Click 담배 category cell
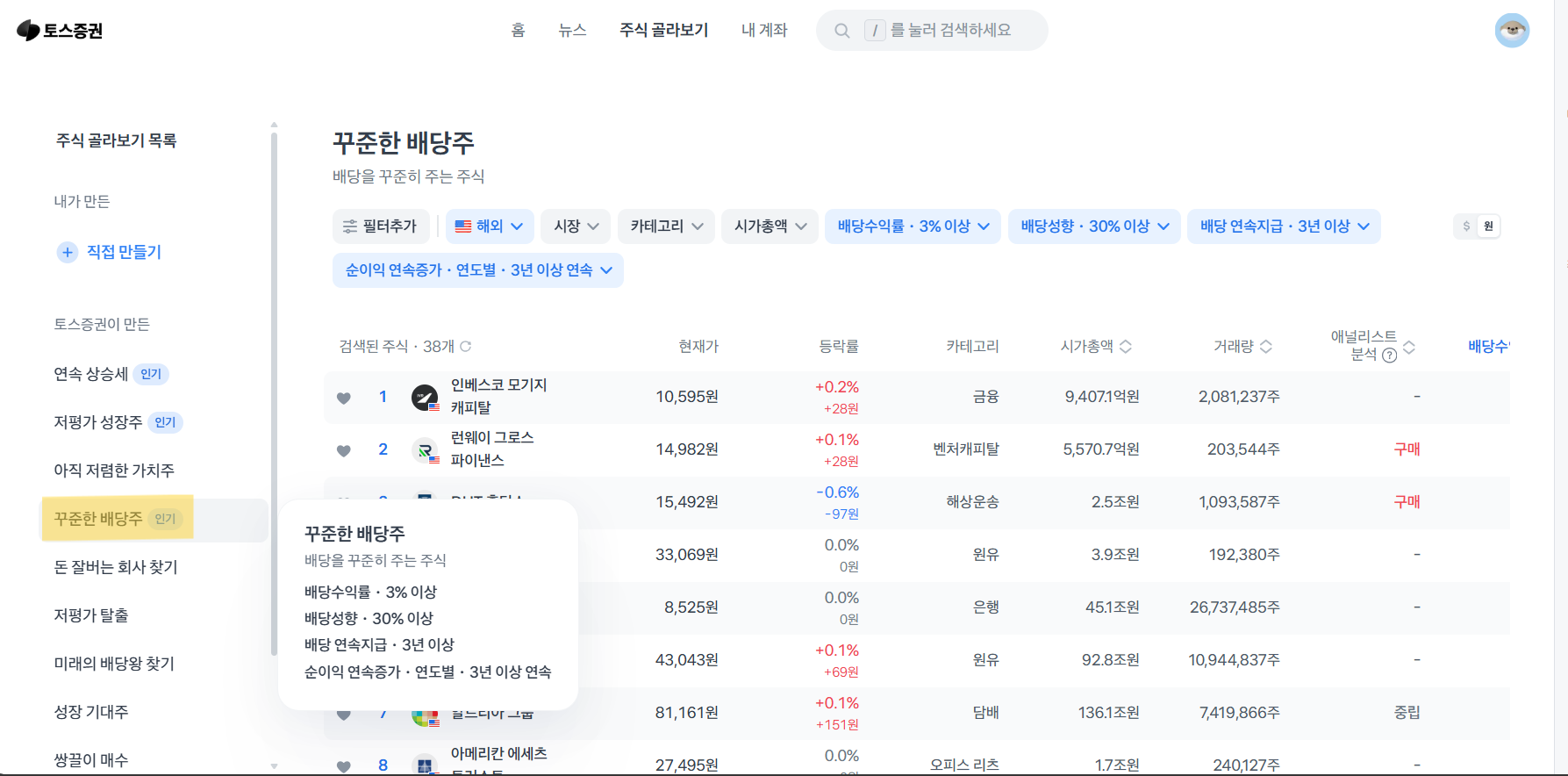The image size is (1568, 776). (986, 713)
